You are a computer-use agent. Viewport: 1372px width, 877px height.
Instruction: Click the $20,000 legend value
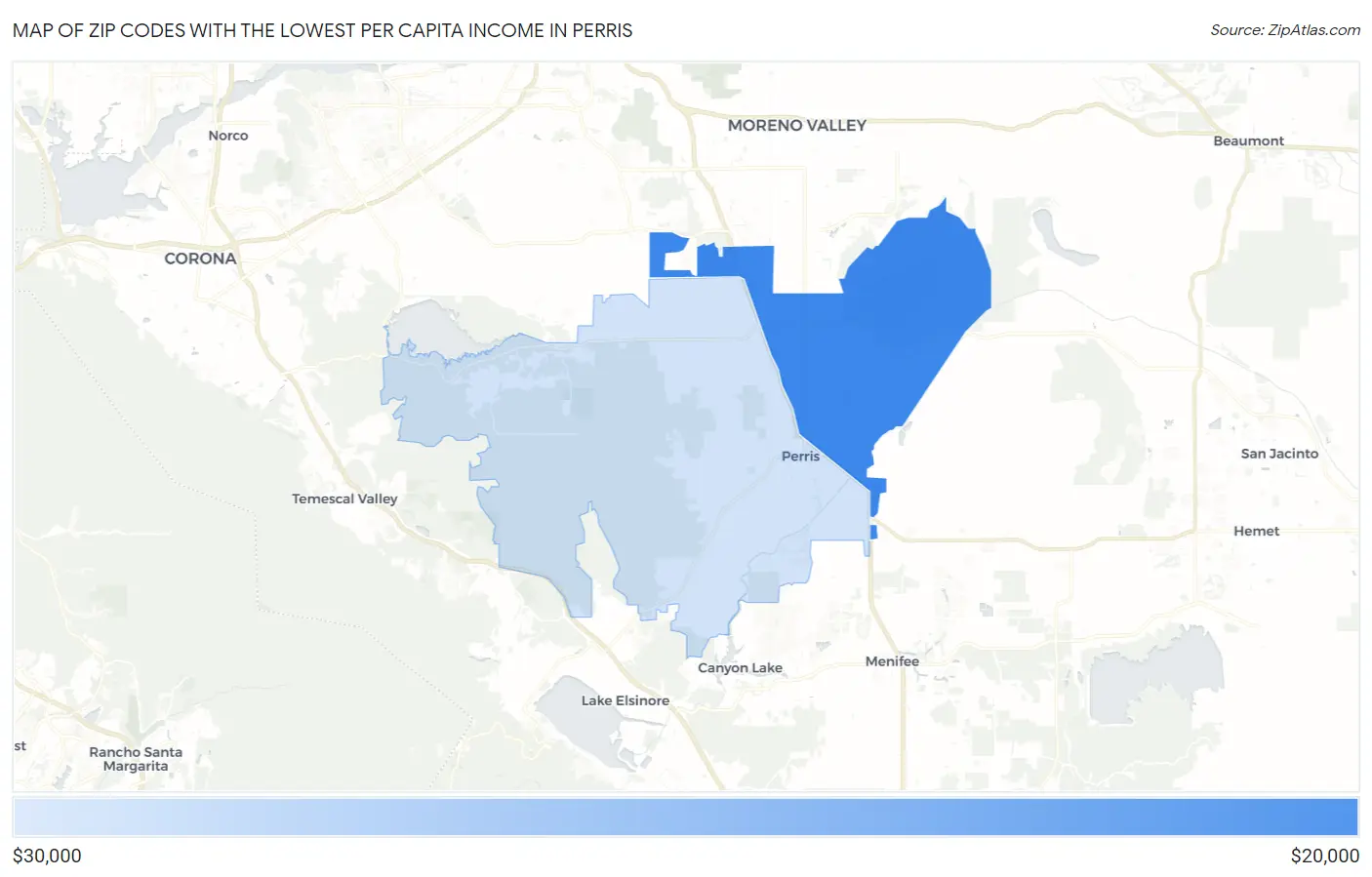click(1324, 856)
